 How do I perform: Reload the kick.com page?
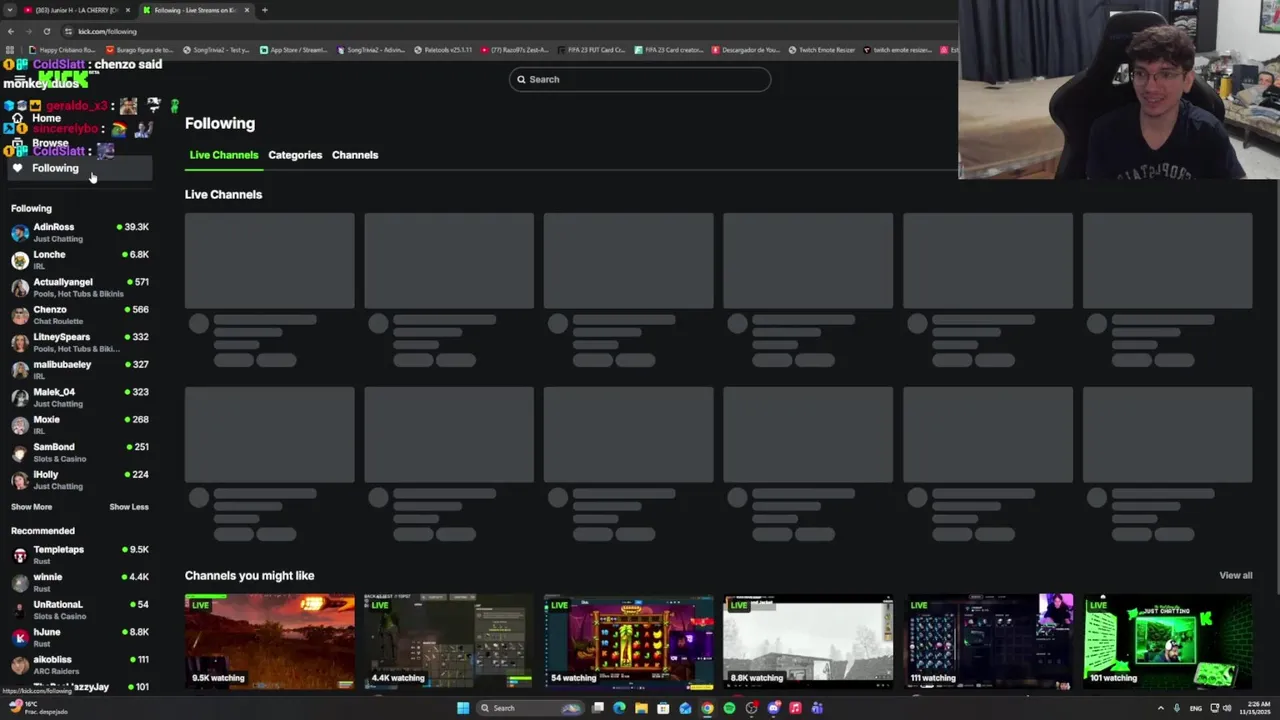tap(46, 31)
